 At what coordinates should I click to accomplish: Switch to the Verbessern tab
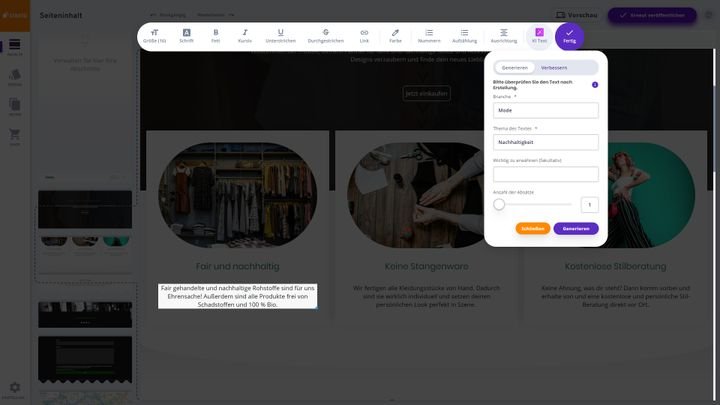point(554,67)
